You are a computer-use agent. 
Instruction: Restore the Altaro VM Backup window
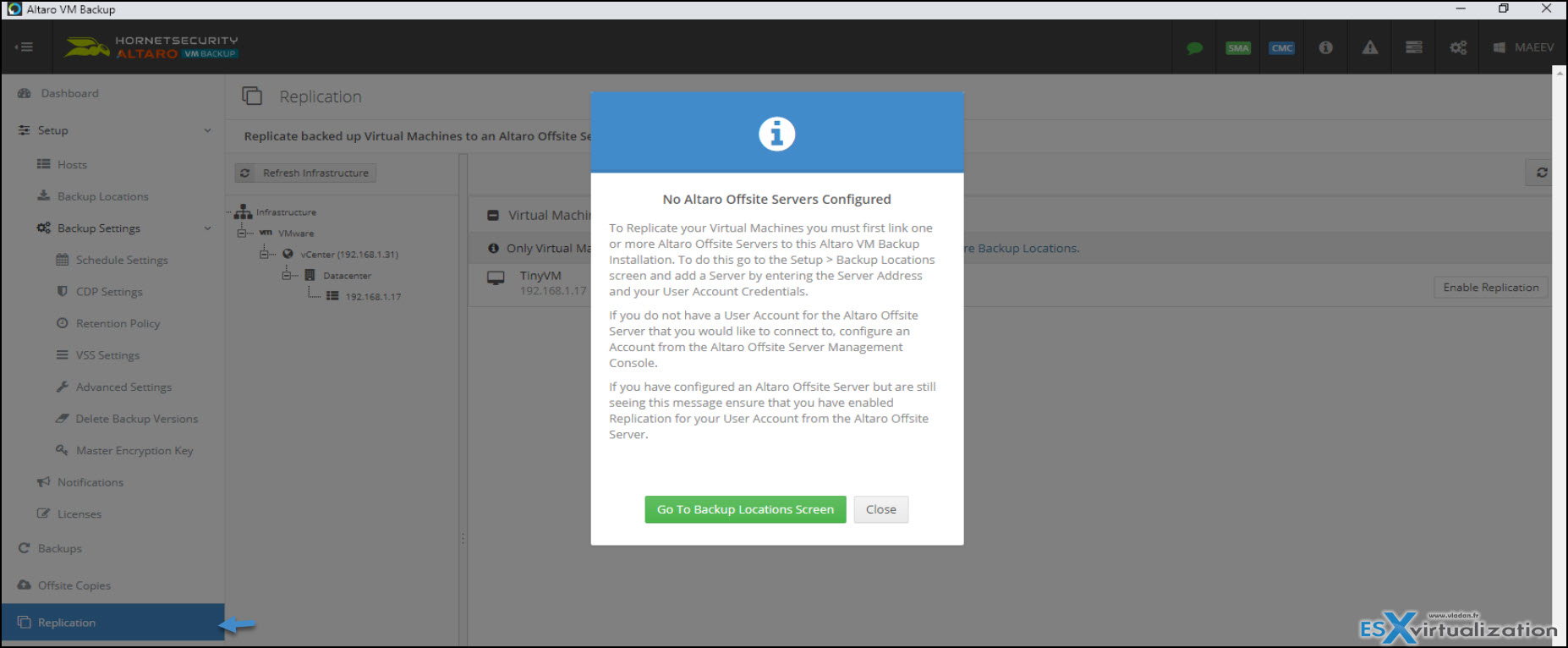[1503, 8]
